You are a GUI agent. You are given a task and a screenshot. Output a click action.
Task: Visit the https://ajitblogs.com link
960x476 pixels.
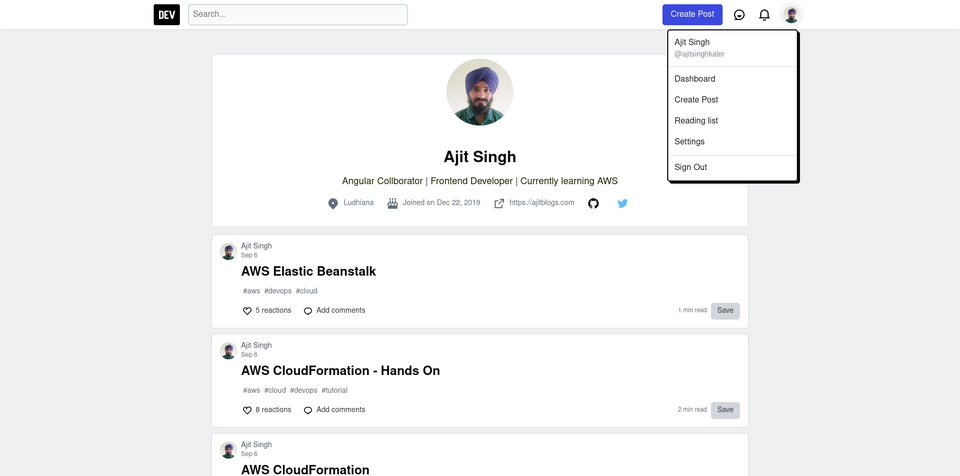tap(542, 203)
